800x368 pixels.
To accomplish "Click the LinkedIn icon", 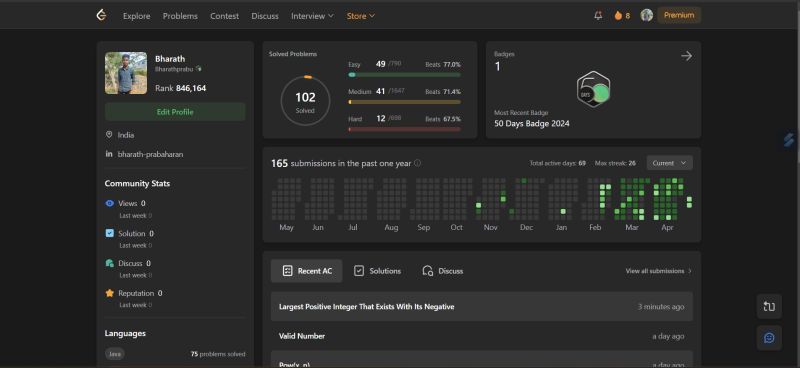I will point(109,154).
